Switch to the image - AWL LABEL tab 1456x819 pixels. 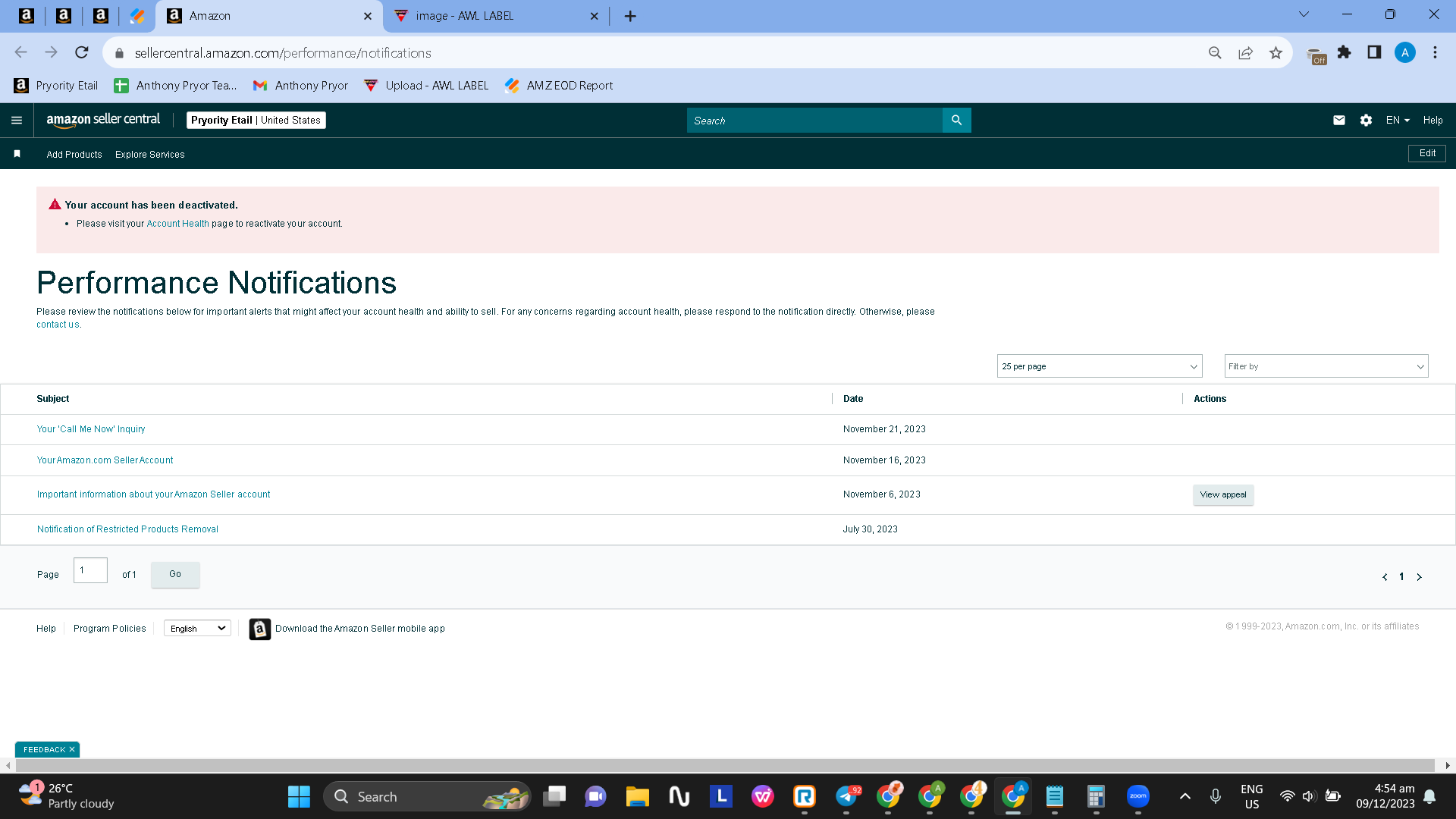click(x=496, y=16)
